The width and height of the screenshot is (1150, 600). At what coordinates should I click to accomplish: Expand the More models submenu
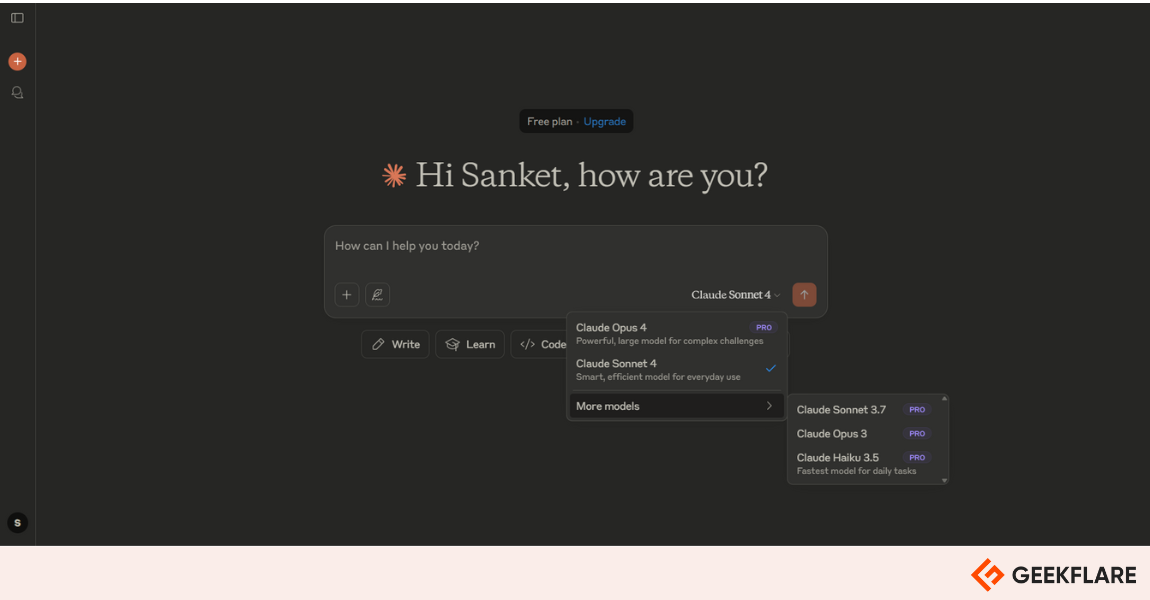(675, 406)
